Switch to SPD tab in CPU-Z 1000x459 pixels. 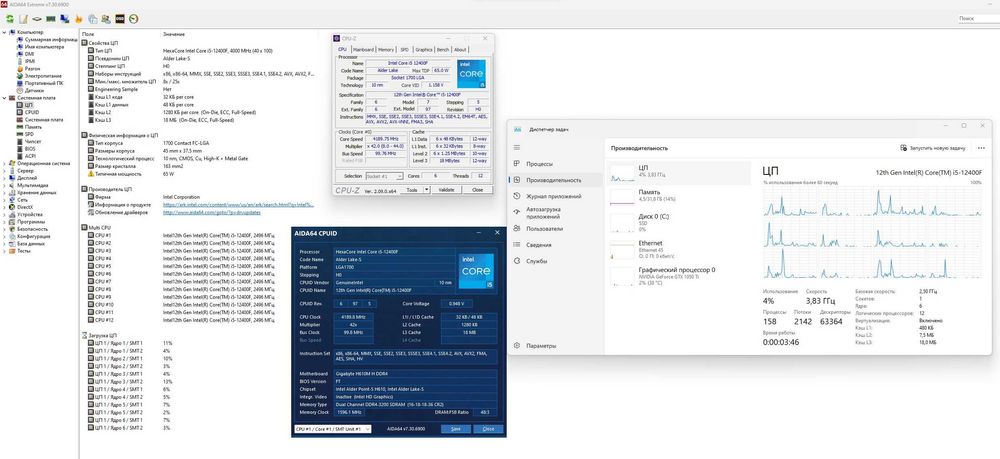coord(404,49)
